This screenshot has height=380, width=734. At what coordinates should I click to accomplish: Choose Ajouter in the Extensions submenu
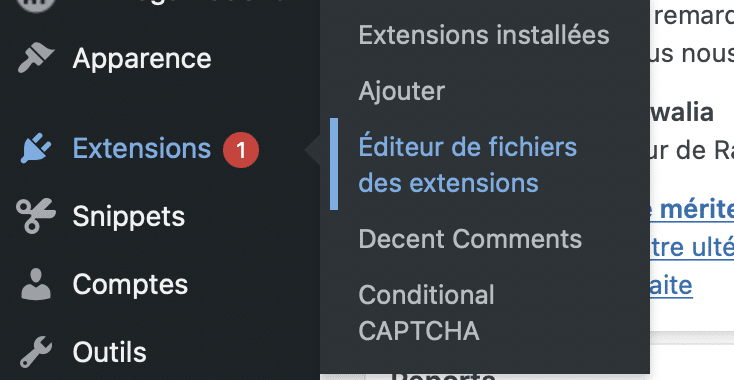click(402, 91)
